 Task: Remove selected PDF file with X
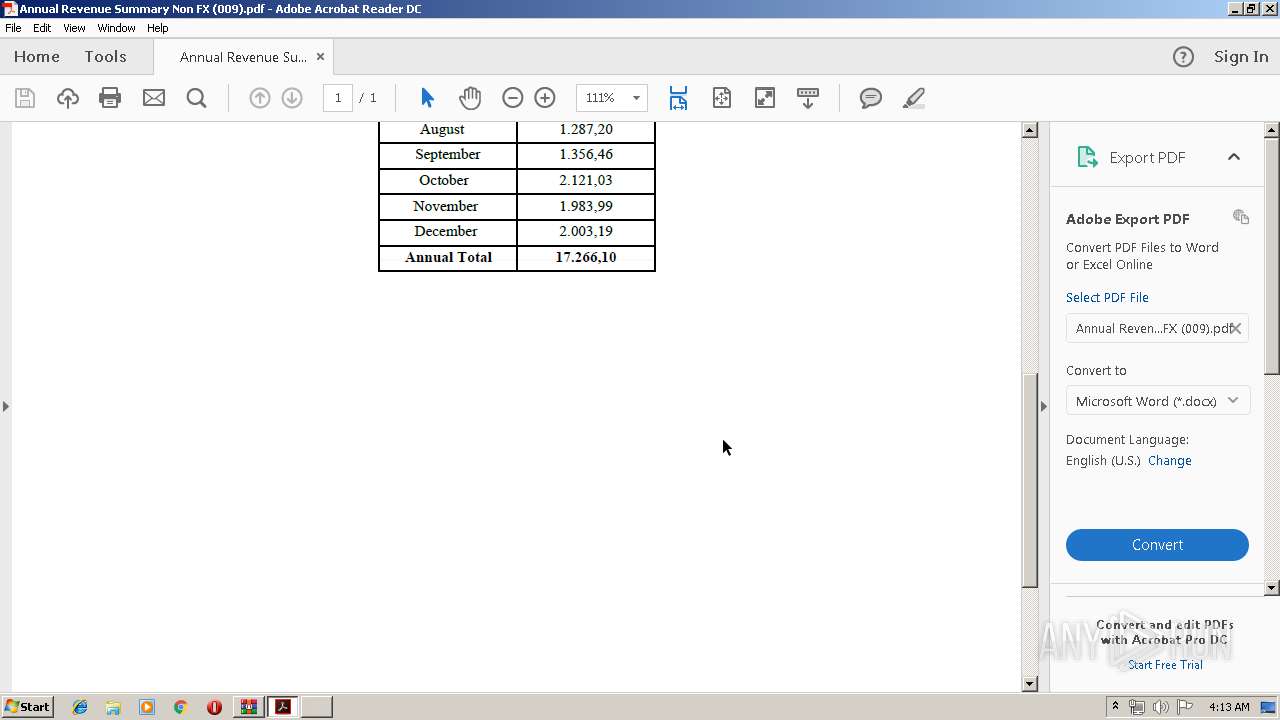click(x=1236, y=328)
